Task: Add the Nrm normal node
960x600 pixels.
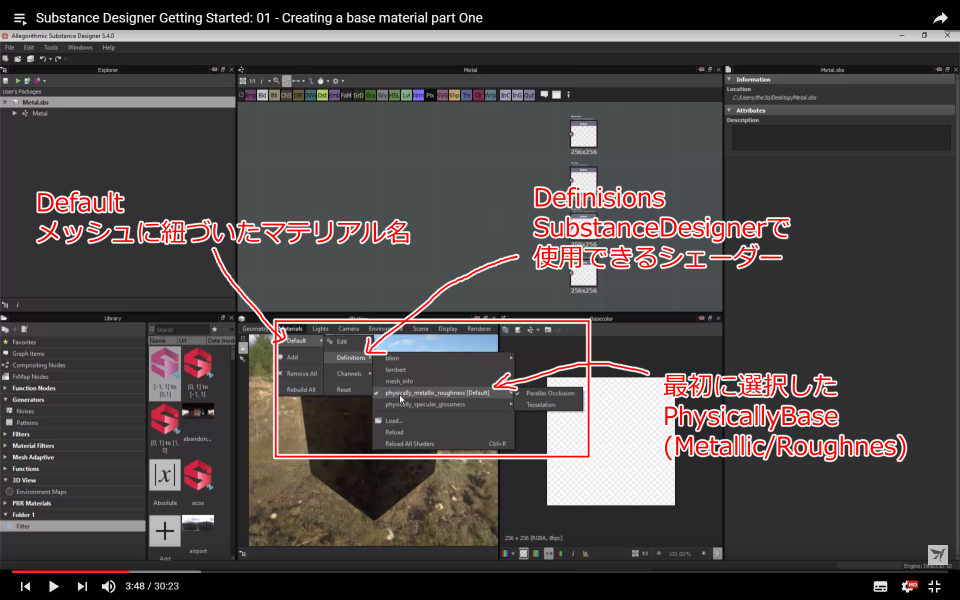Action: (x=418, y=96)
